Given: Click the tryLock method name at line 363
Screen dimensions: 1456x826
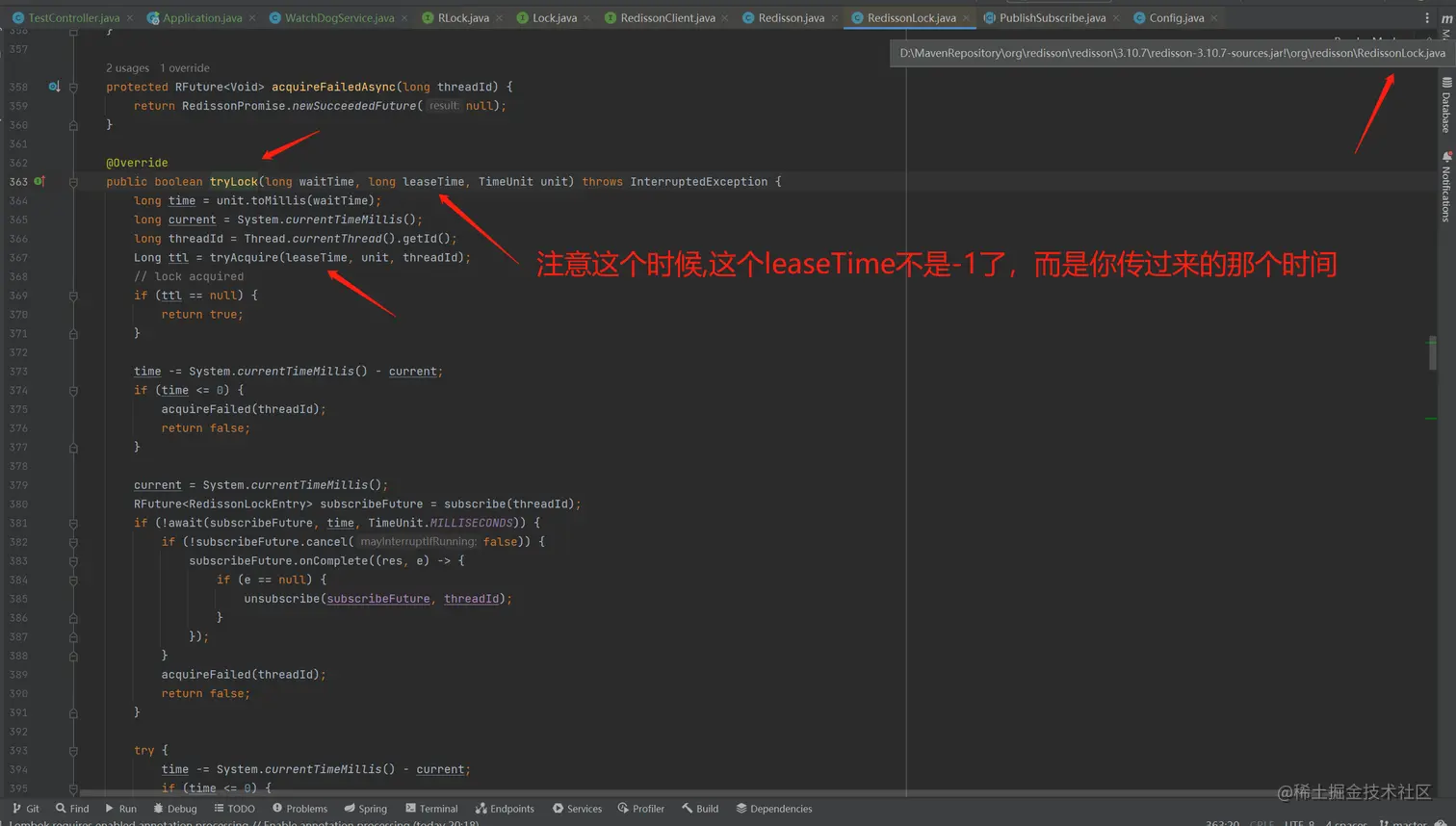Looking at the screenshot, I should pyautogui.click(x=234, y=181).
